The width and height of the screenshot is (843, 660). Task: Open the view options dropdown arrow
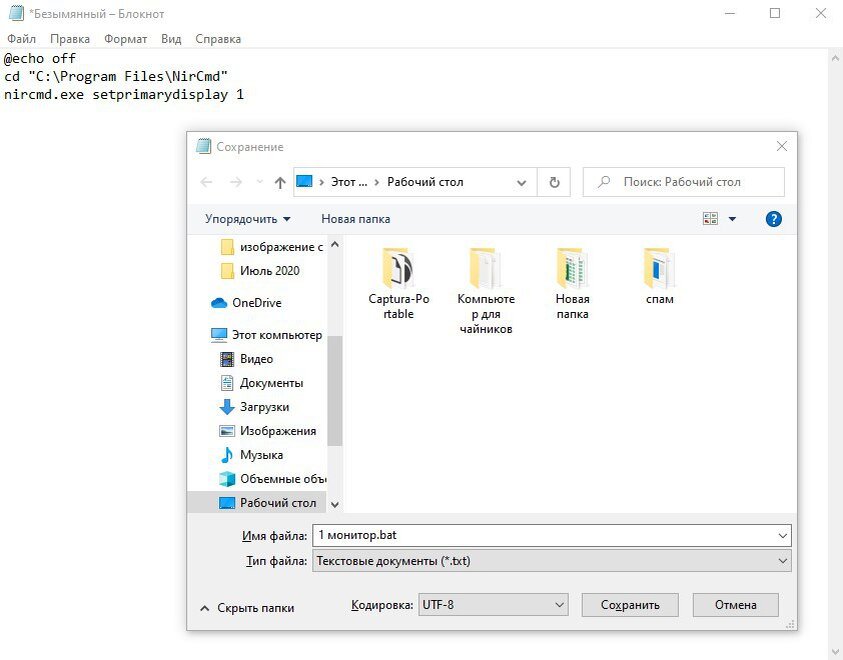click(732, 219)
